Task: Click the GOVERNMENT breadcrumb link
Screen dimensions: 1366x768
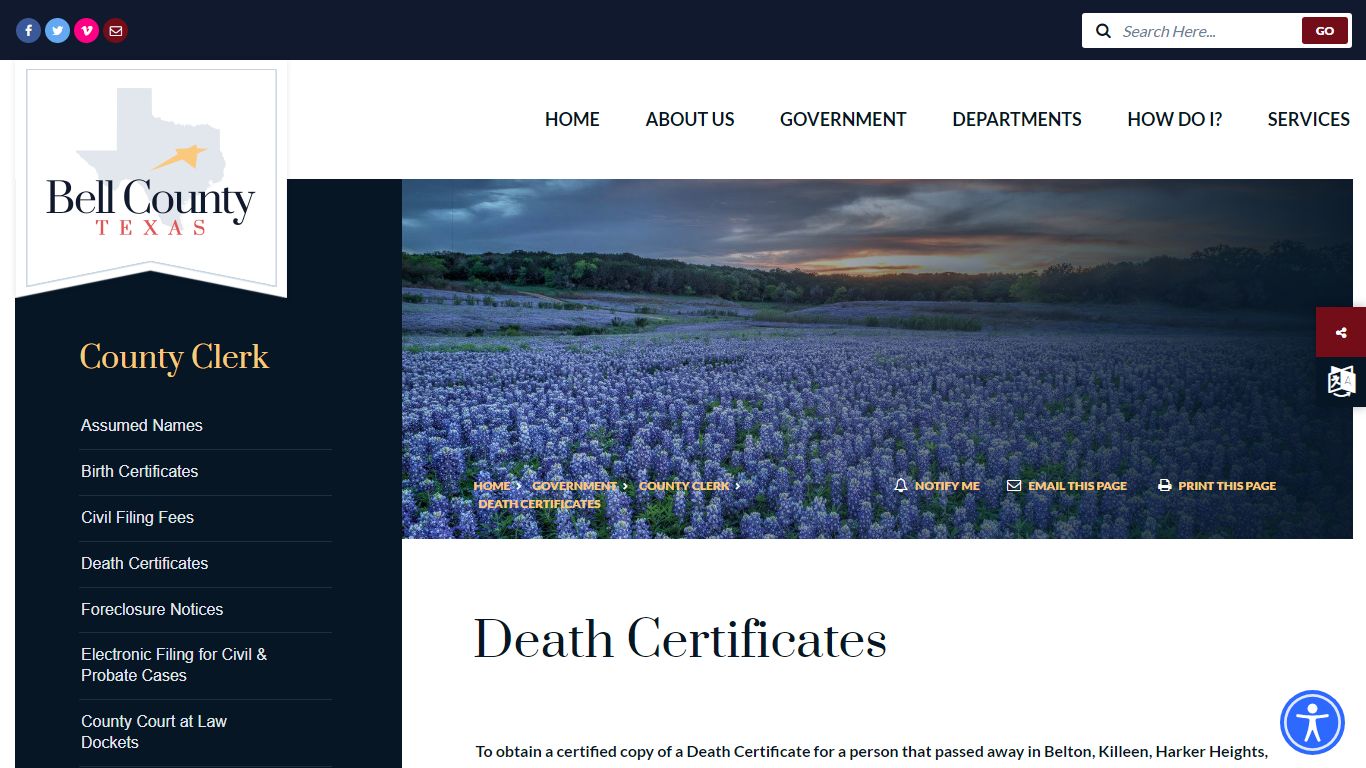Action: click(575, 486)
